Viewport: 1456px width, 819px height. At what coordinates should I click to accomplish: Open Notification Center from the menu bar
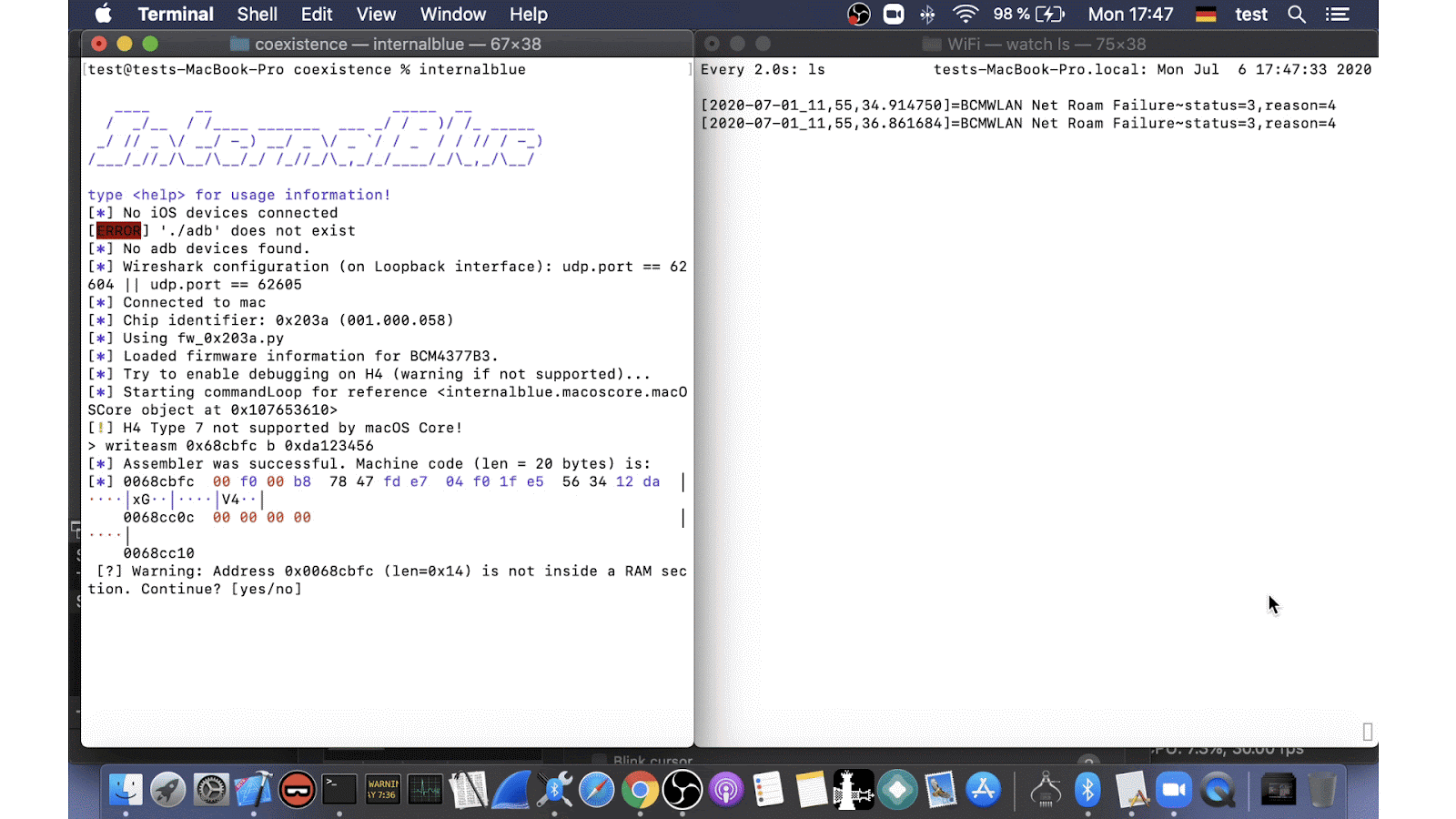(x=1337, y=15)
